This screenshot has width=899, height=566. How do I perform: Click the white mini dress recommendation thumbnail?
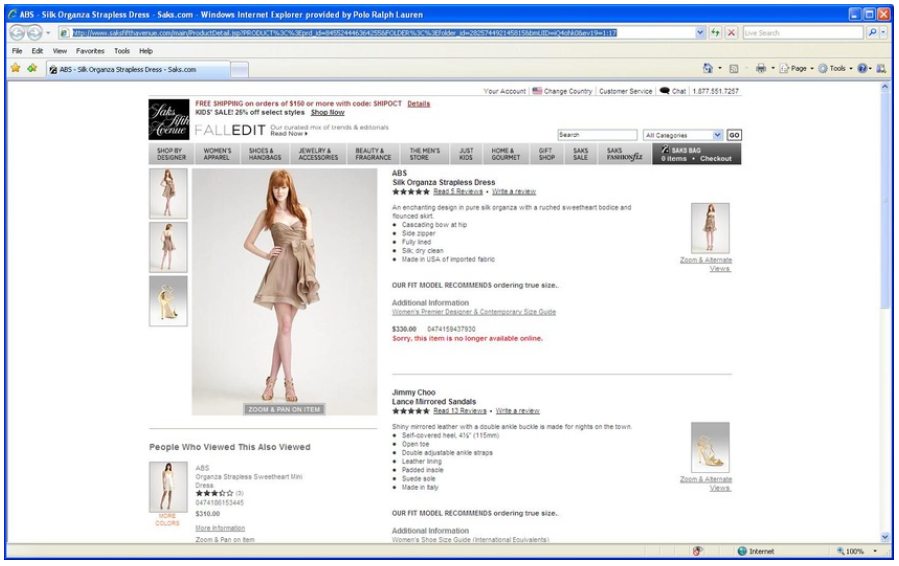[168, 487]
